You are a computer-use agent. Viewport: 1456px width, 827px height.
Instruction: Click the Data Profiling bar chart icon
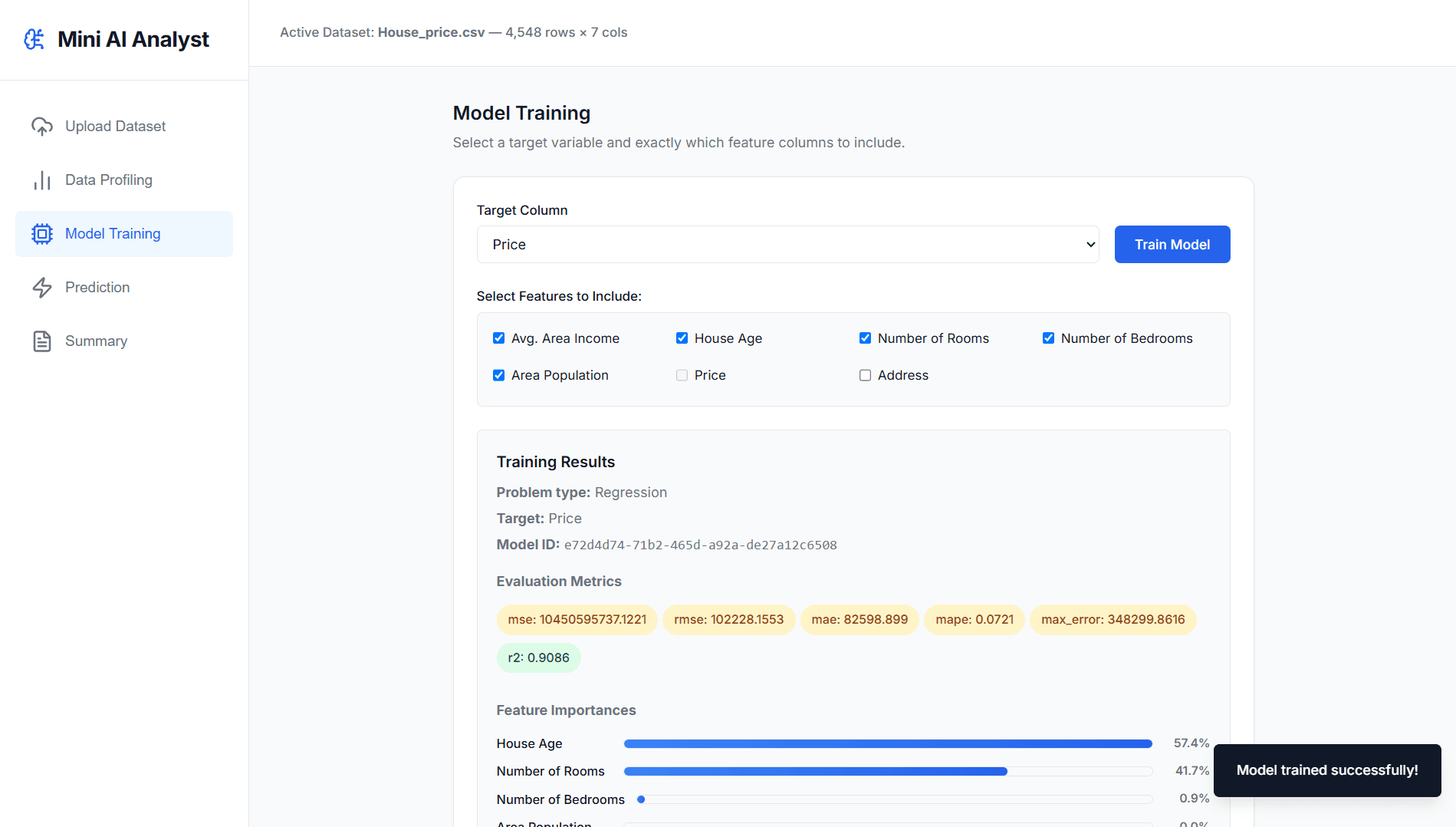coord(42,180)
